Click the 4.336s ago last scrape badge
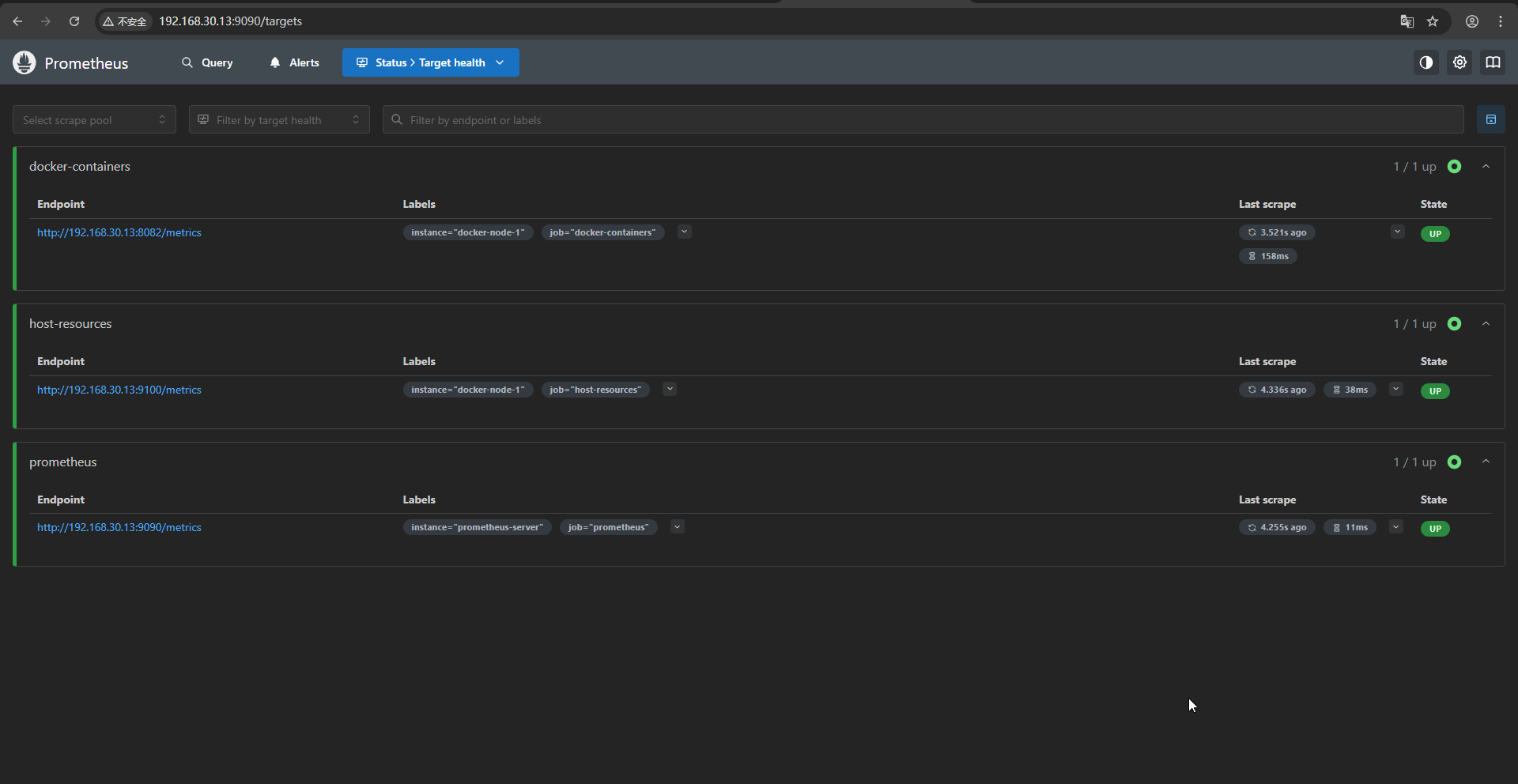Image resolution: width=1518 pixels, height=784 pixels. [x=1277, y=390]
